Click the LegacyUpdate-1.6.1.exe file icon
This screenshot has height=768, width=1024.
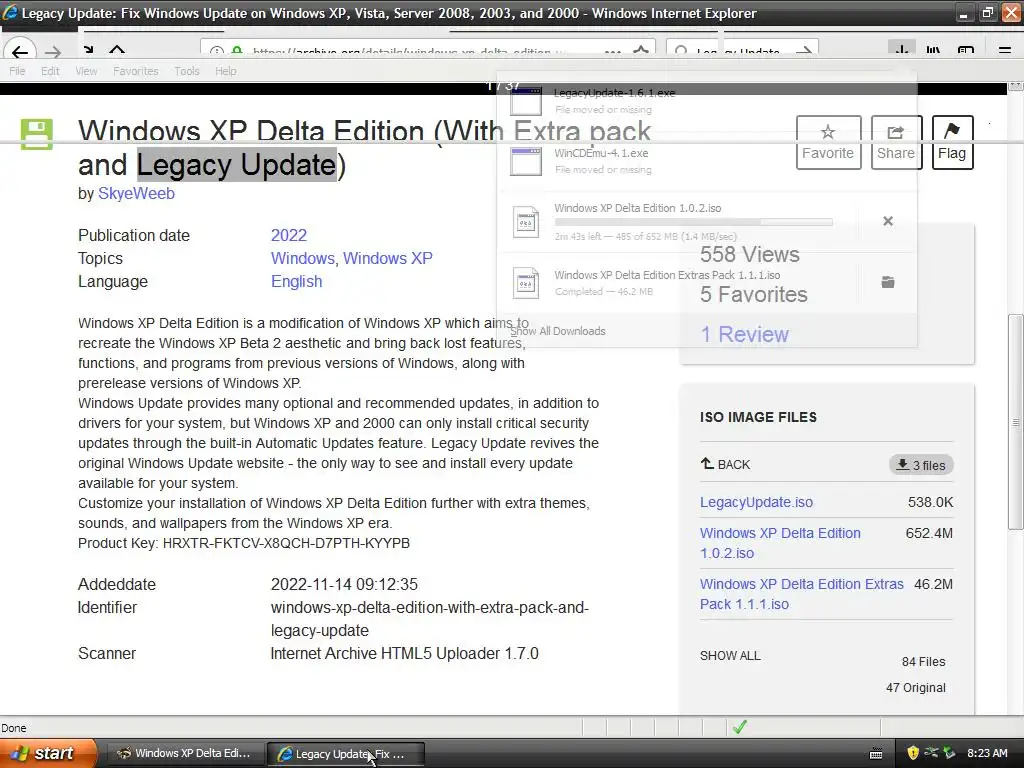526,102
